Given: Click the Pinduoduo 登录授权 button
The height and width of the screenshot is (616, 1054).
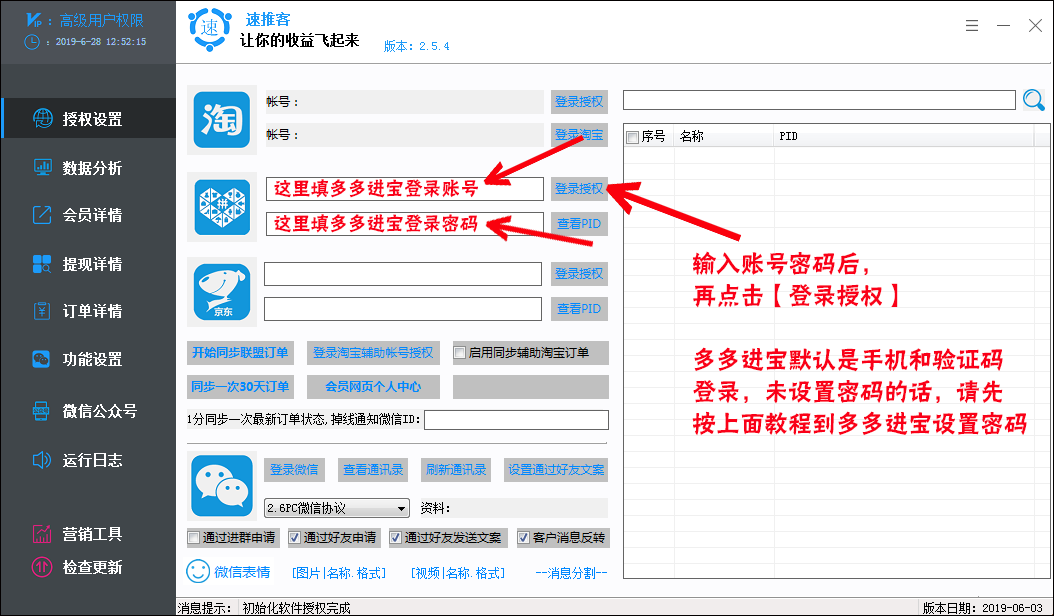Looking at the screenshot, I should pyautogui.click(x=579, y=189).
